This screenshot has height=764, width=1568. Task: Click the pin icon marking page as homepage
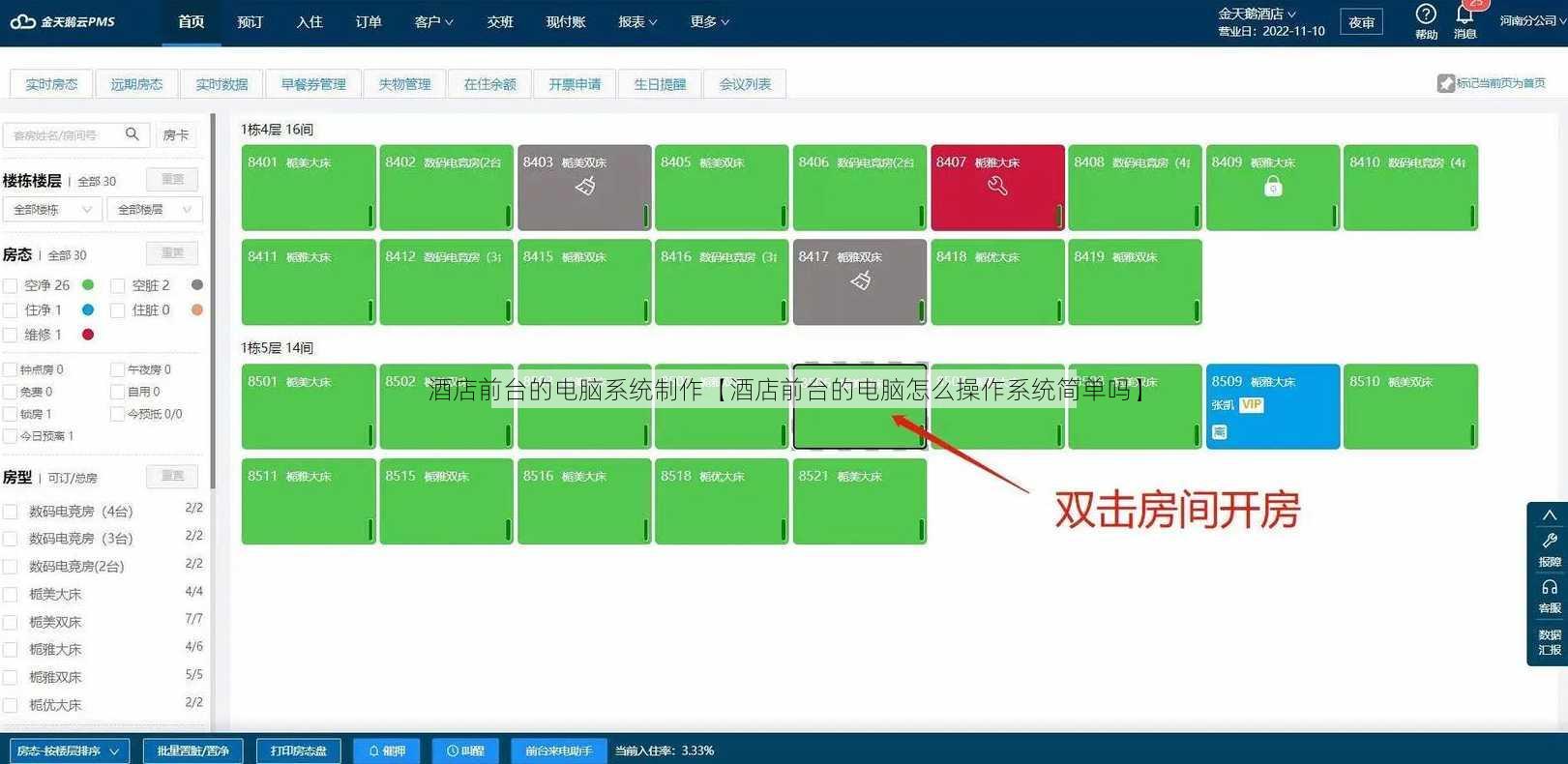pos(1445,83)
